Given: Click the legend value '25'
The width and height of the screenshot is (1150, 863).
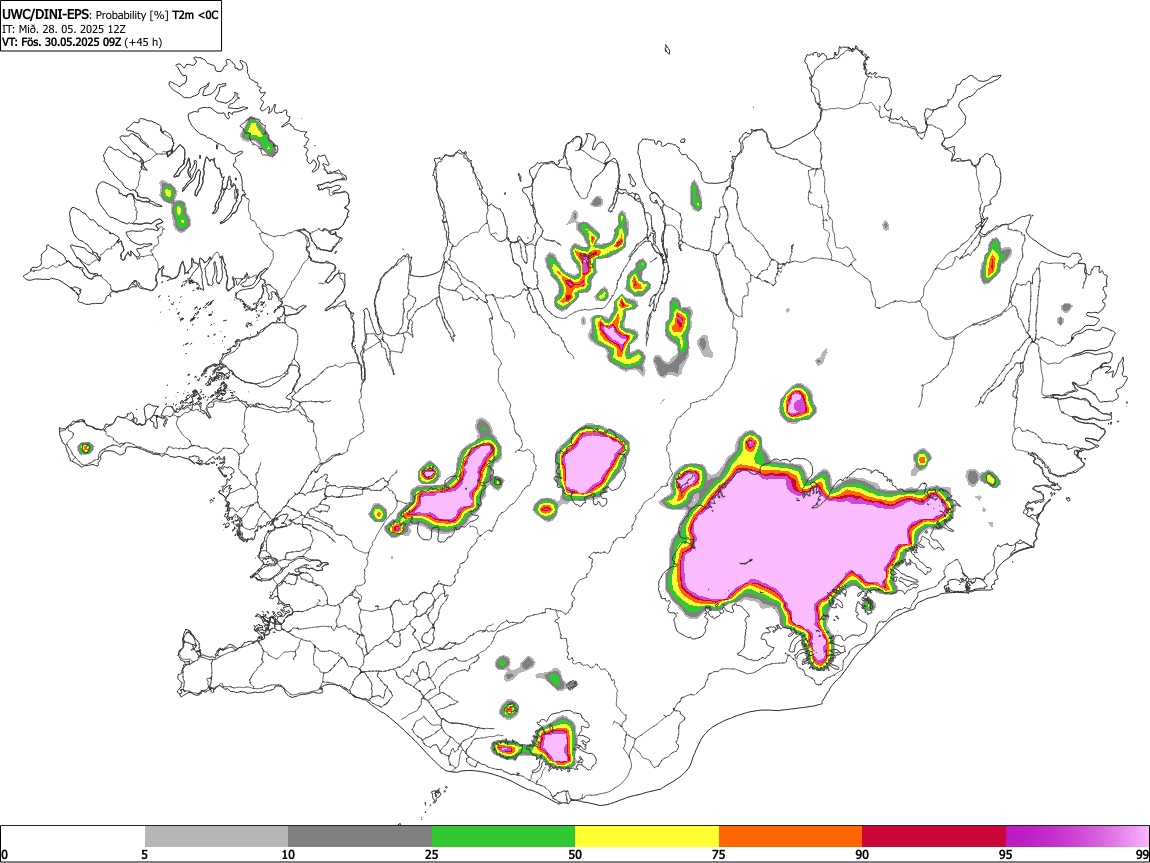Looking at the screenshot, I should pos(432,854).
